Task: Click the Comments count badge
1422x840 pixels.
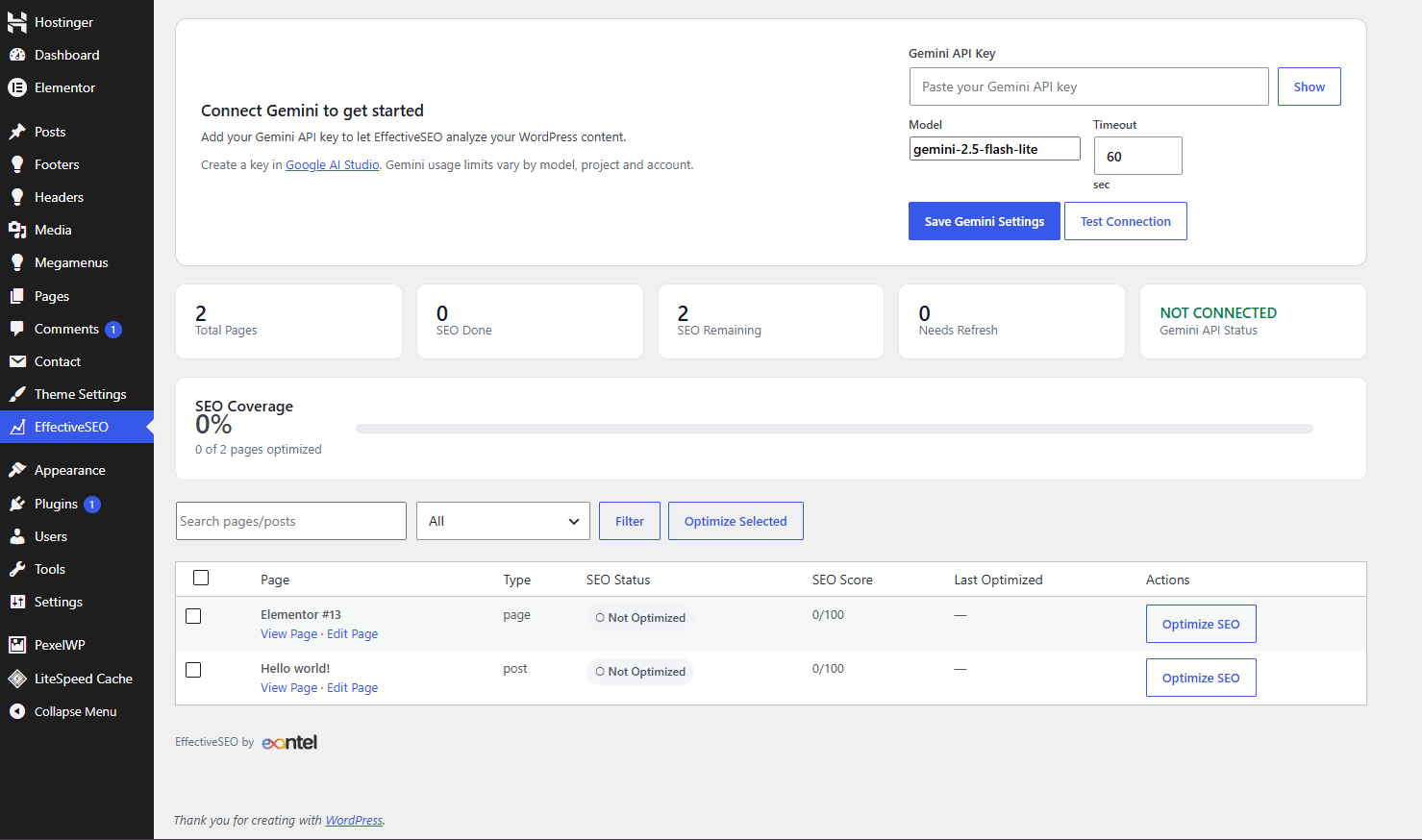Action: point(113,330)
